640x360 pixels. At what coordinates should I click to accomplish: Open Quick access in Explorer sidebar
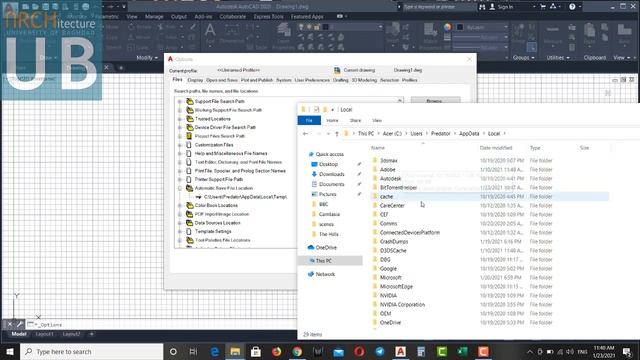click(x=329, y=154)
